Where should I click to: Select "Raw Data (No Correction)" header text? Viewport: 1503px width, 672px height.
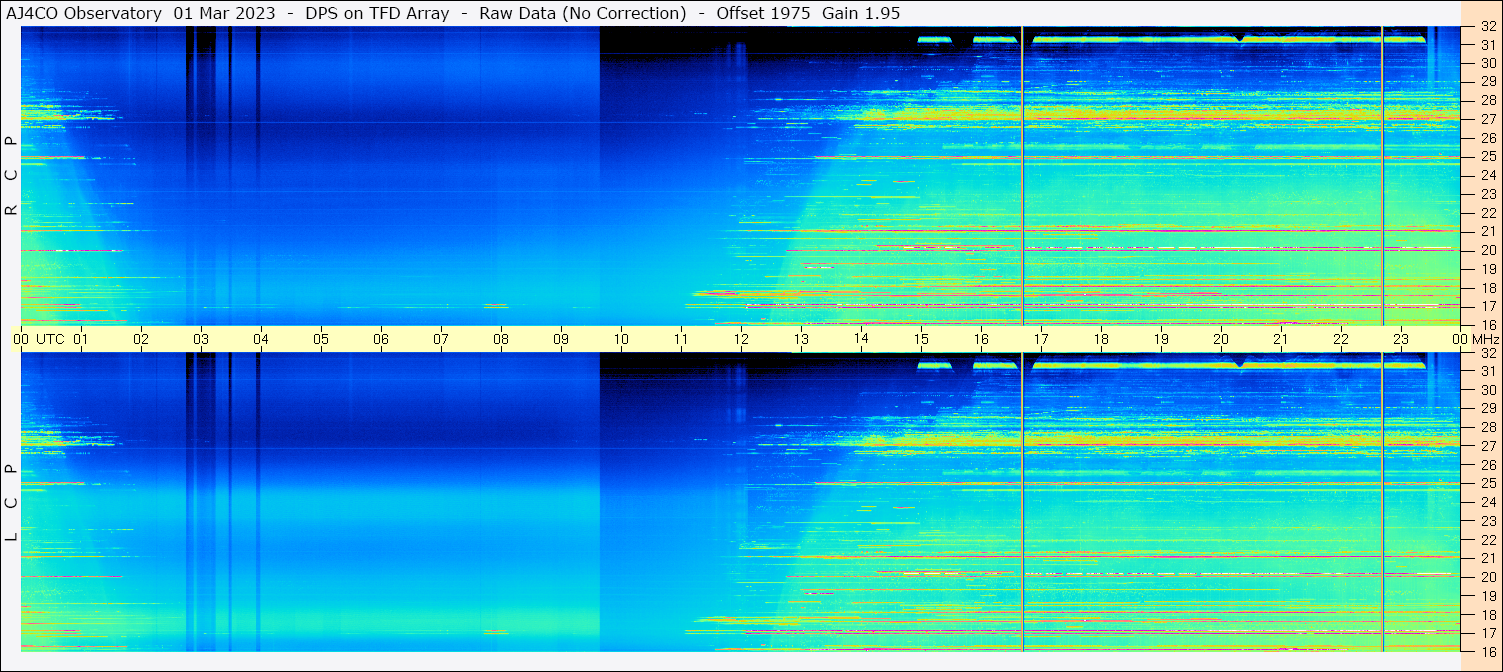[583, 13]
